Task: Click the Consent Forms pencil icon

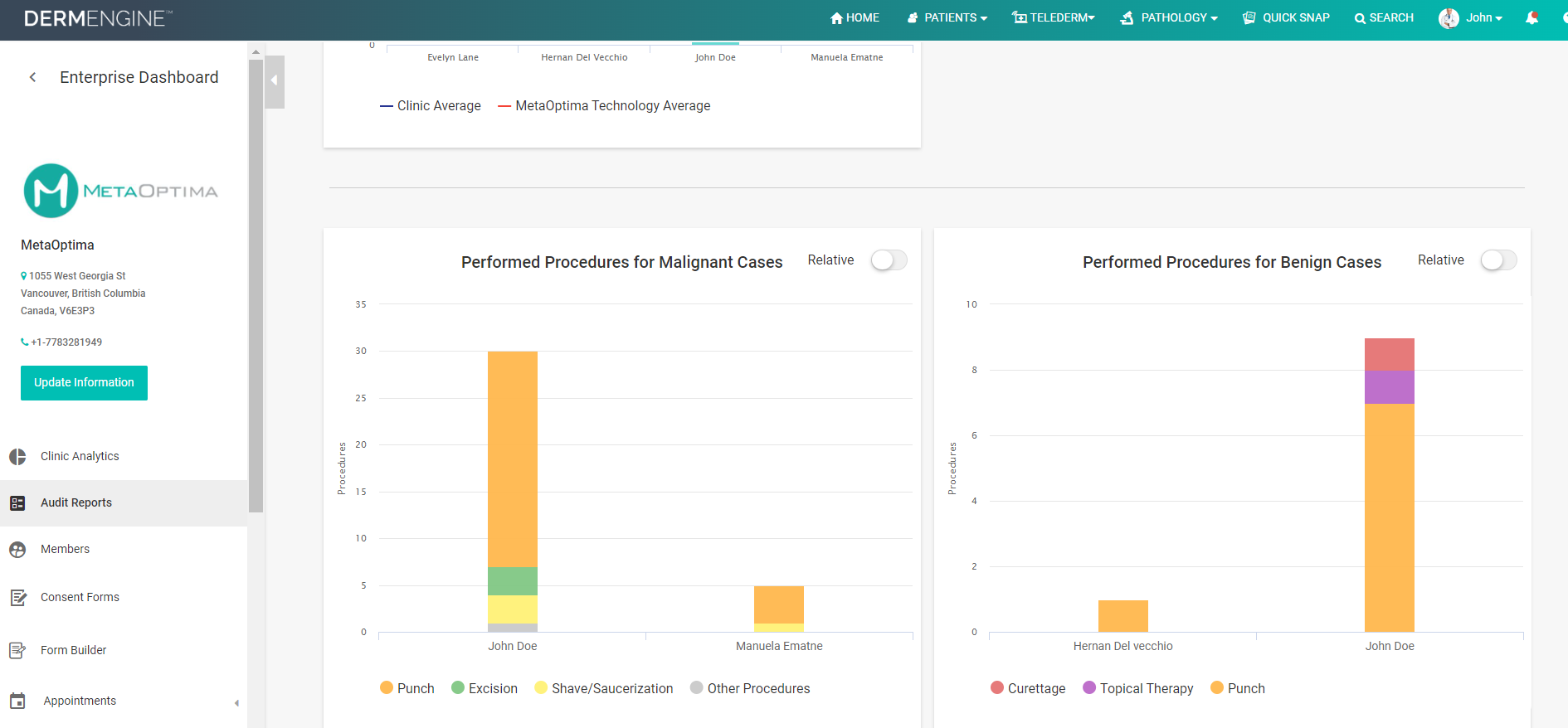Action: 17,598
